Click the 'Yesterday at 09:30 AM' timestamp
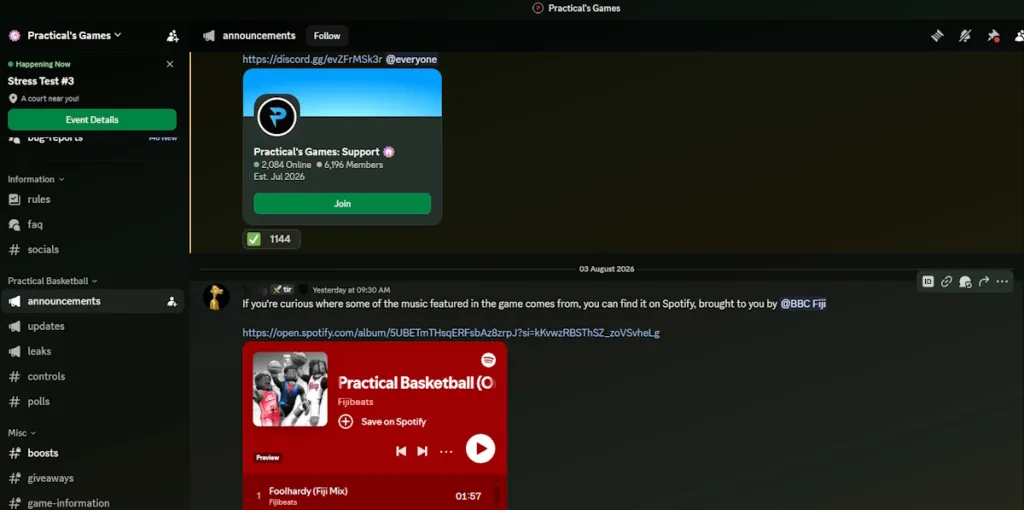1024x510 pixels. 351,289
